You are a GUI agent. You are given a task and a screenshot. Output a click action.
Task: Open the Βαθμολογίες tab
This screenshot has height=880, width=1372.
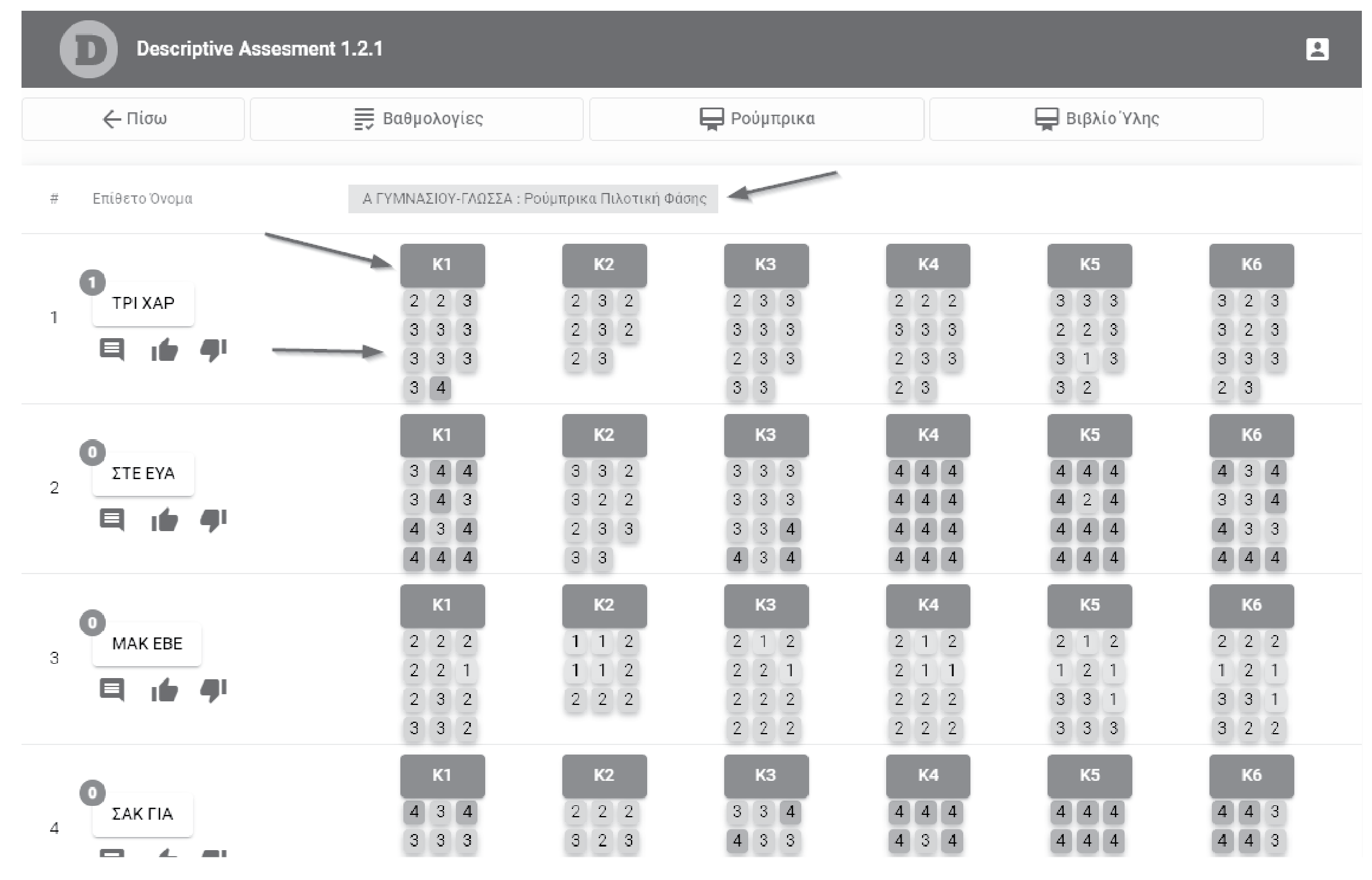[416, 119]
